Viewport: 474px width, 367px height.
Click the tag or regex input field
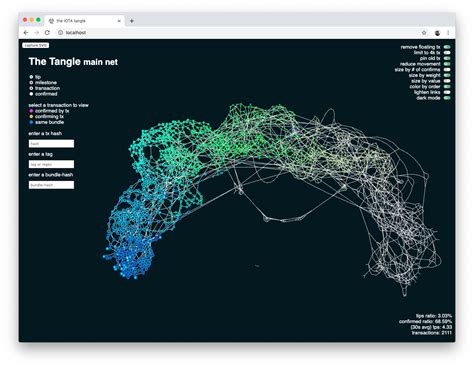click(x=51, y=164)
